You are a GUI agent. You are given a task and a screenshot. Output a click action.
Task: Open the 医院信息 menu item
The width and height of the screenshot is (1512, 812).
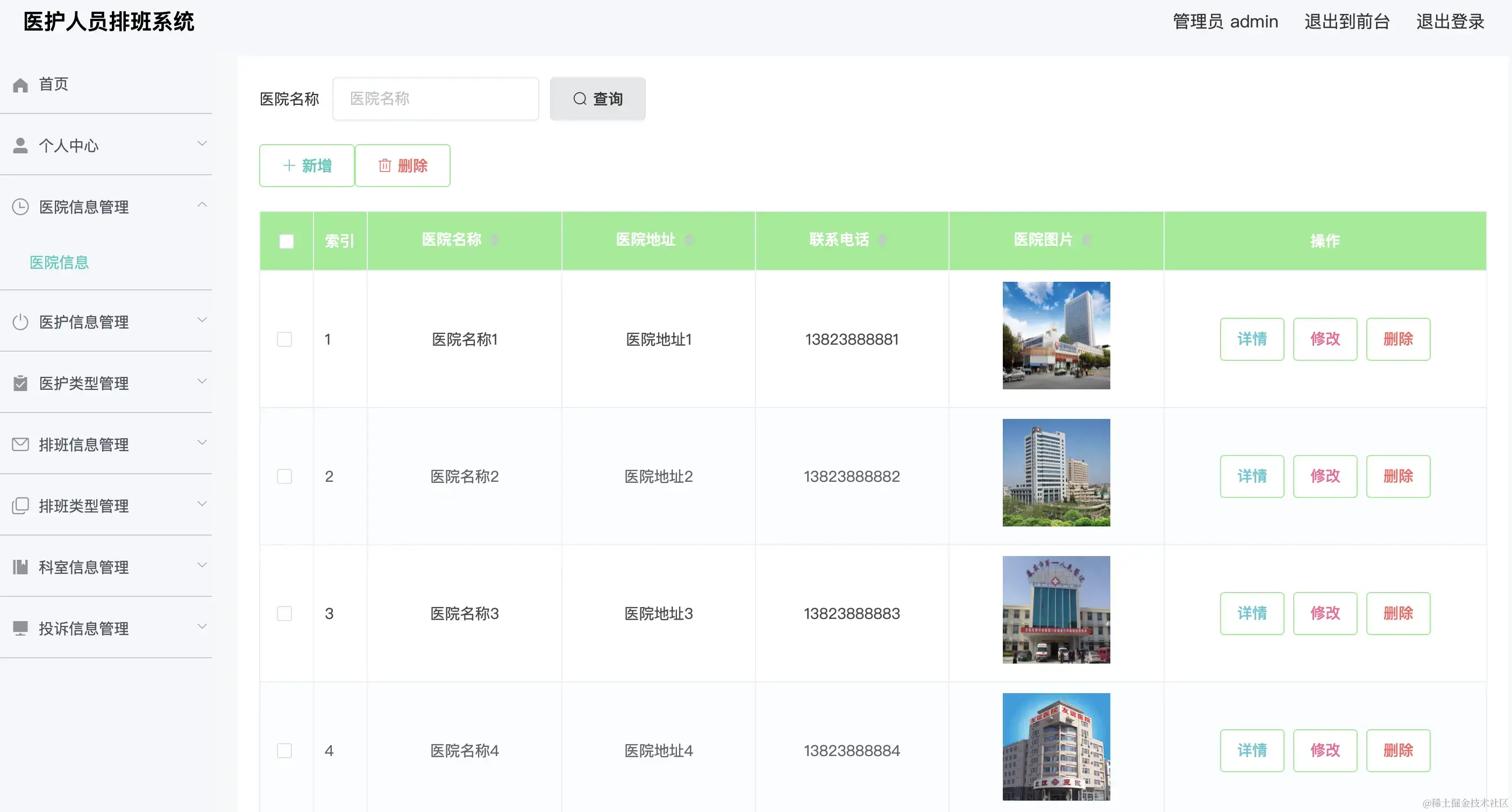click(x=59, y=262)
